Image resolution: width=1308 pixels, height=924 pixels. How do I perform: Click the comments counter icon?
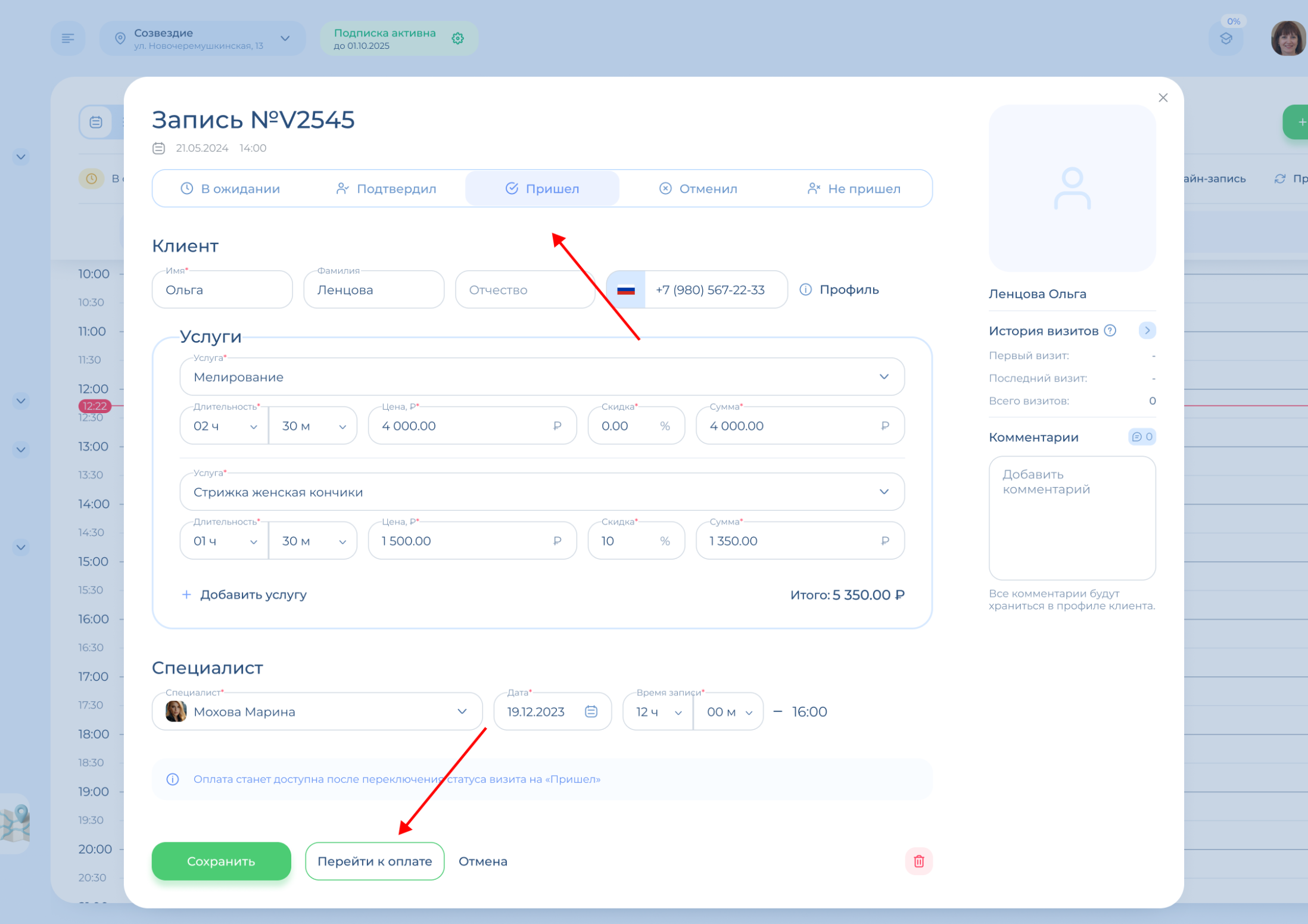1142,437
